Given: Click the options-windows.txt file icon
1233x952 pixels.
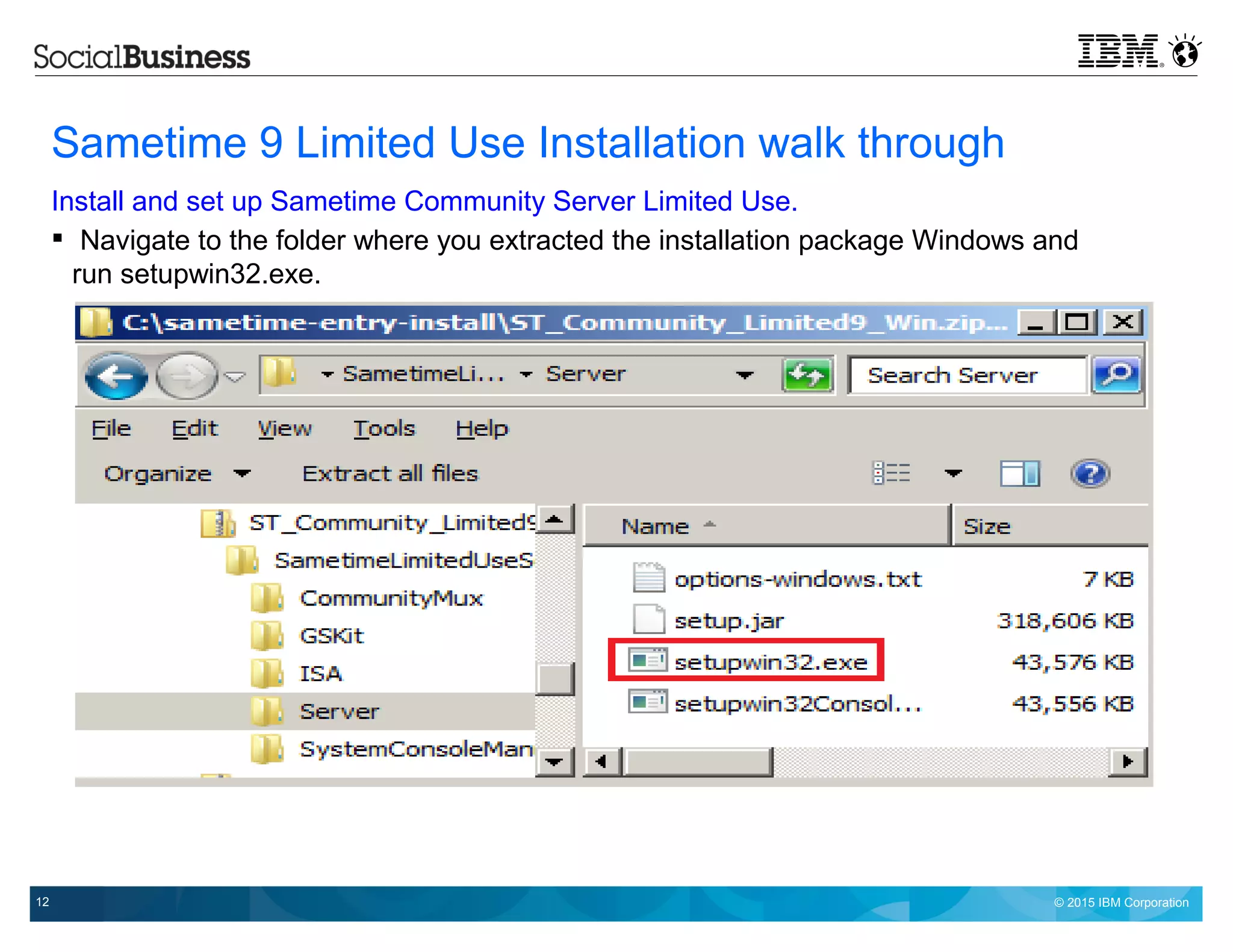Looking at the screenshot, I should pos(648,577).
